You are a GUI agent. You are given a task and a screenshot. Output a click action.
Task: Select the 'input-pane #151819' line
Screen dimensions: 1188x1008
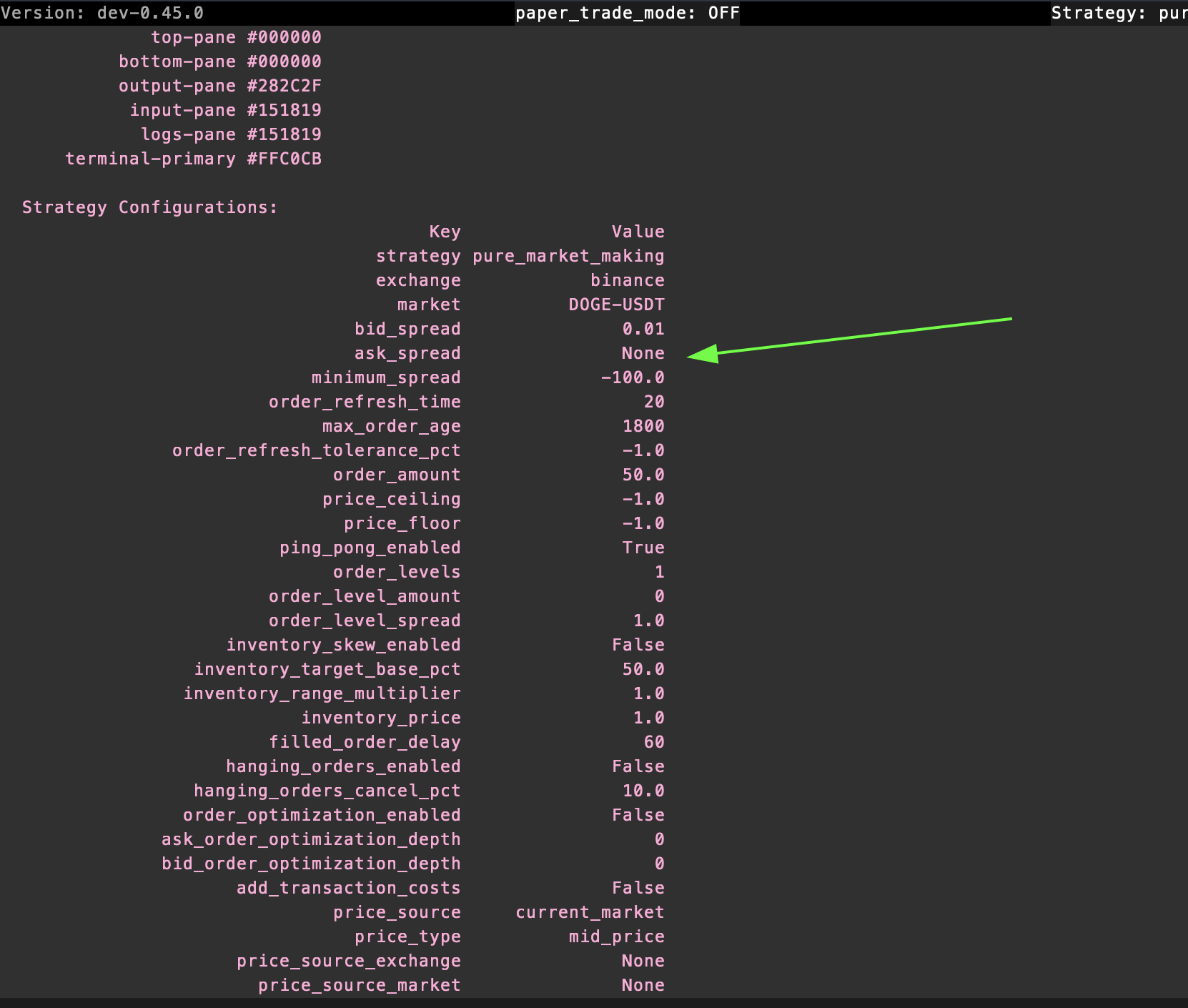coord(225,110)
